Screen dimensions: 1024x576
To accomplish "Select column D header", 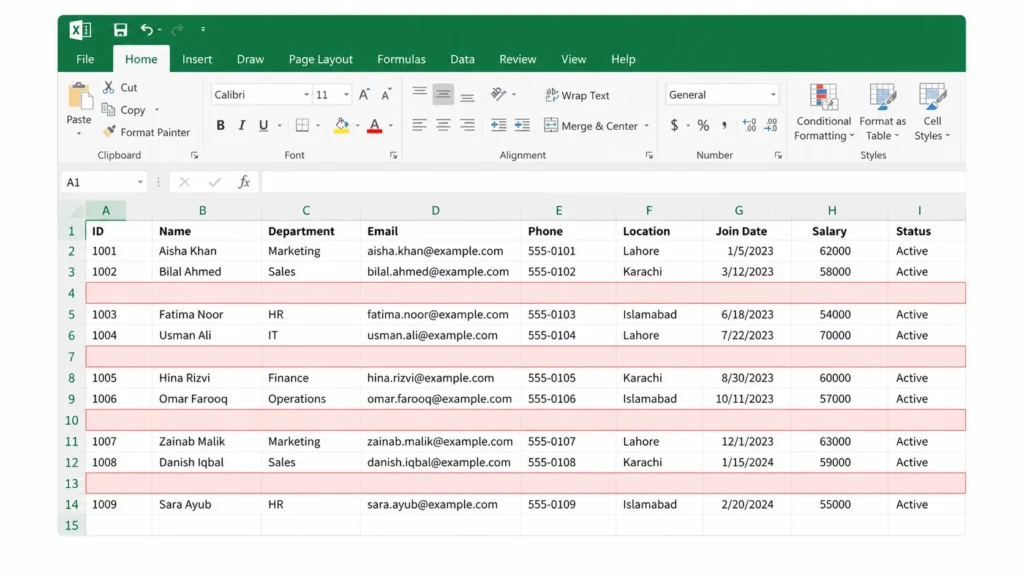I will click(436, 210).
